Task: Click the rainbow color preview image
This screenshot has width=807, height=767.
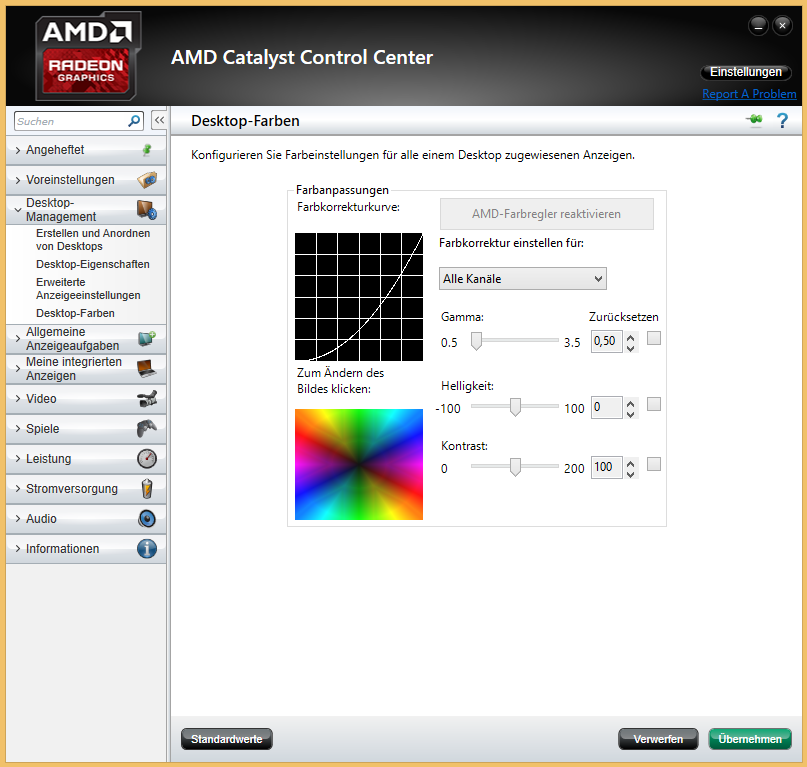Action: click(x=359, y=464)
